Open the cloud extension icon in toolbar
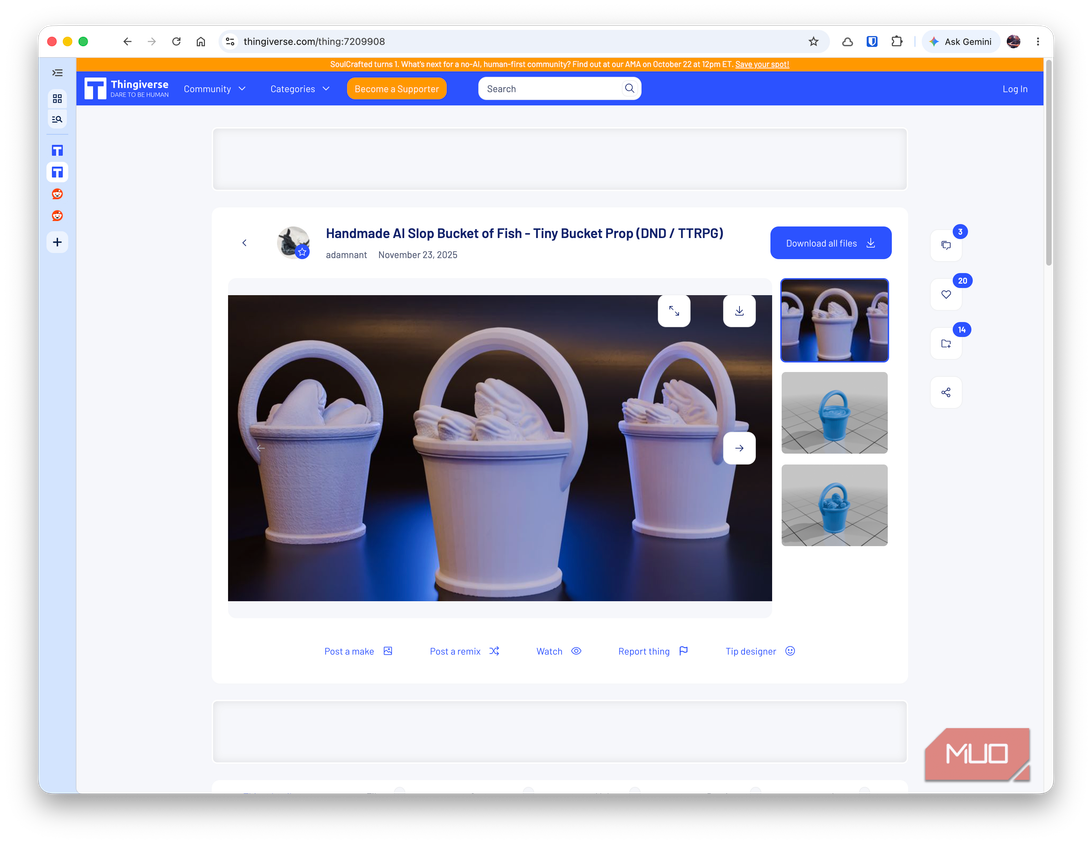The image size is (1092, 844). [x=848, y=42]
